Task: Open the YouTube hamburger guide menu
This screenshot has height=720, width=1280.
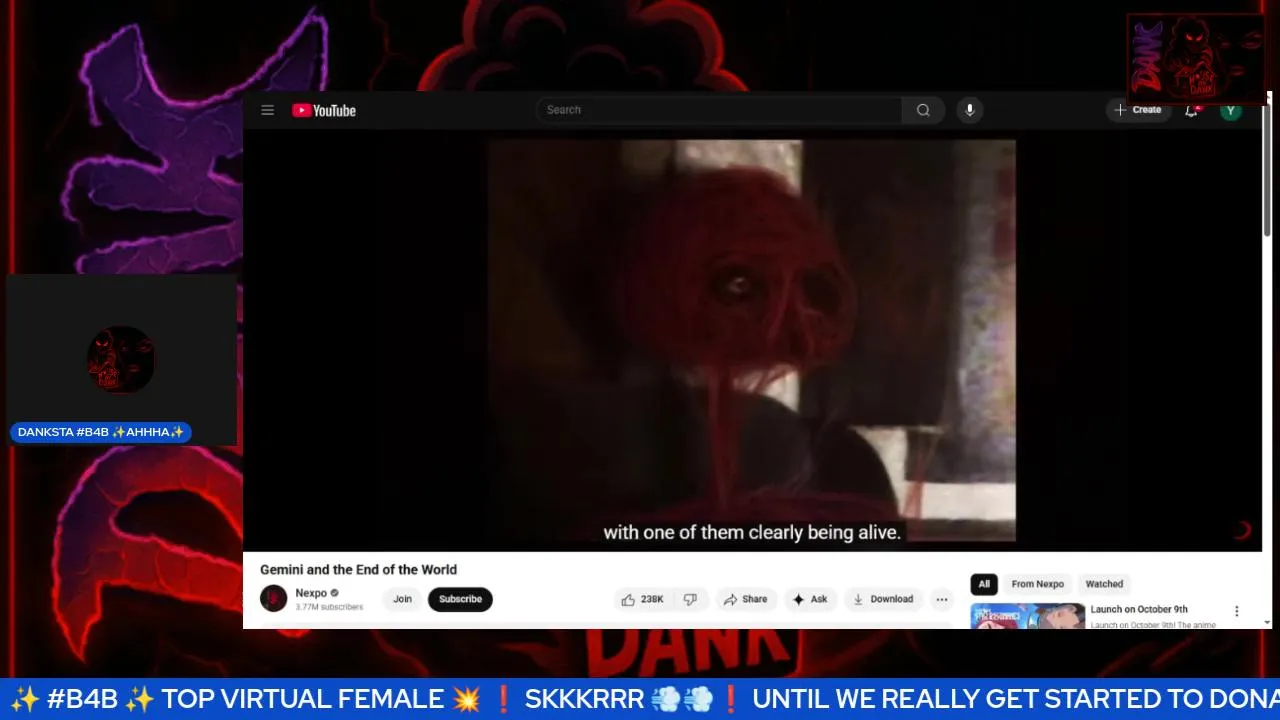Action: coord(267,110)
